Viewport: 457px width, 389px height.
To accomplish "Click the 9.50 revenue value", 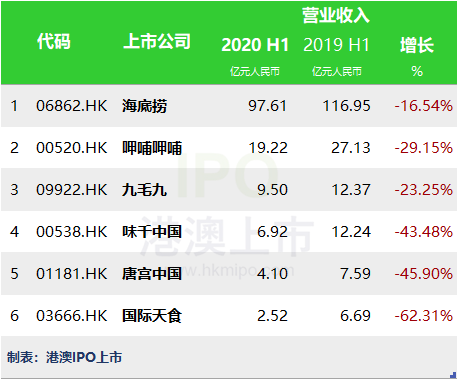I will tap(272, 190).
